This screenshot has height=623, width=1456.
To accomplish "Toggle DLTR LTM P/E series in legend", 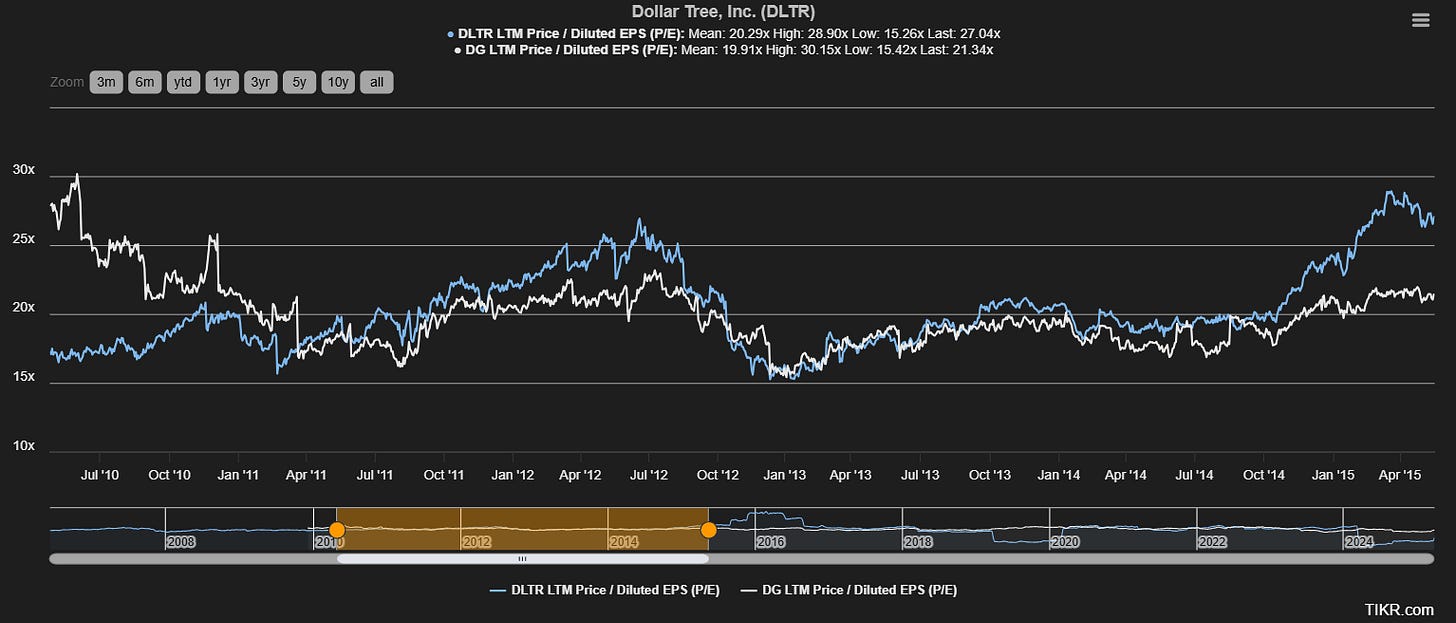I will pos(604,590).
